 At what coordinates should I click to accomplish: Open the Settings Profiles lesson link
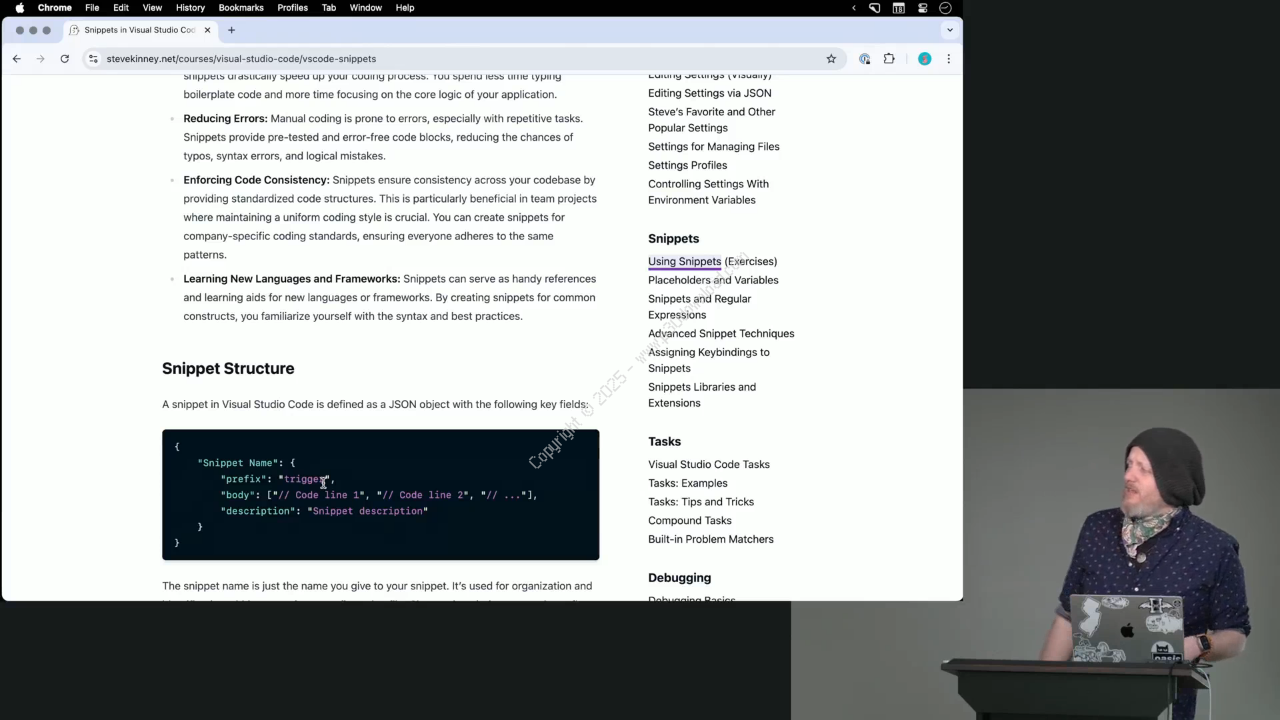(x=687, y=165)
